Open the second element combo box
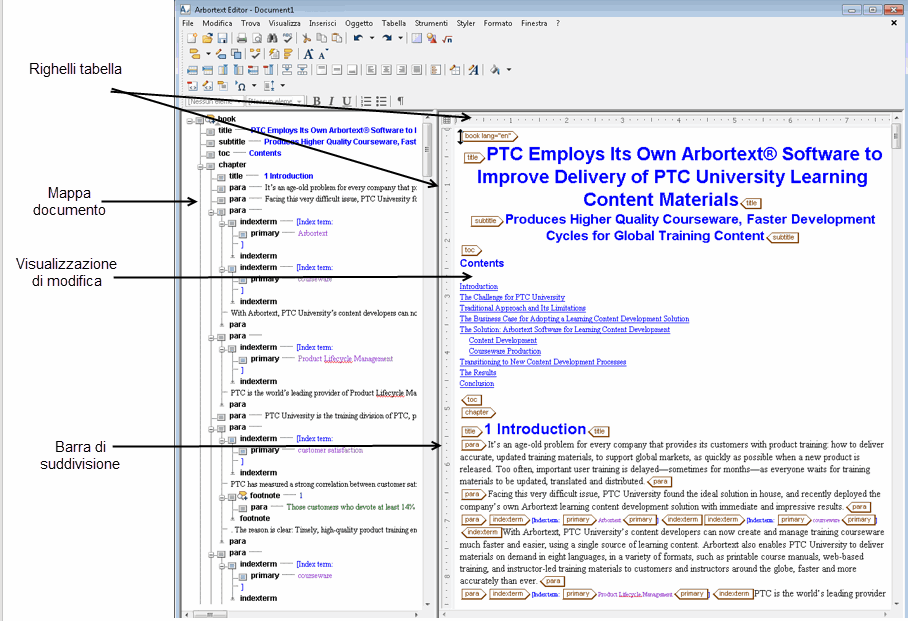The image size is (908, 621). 274,101
